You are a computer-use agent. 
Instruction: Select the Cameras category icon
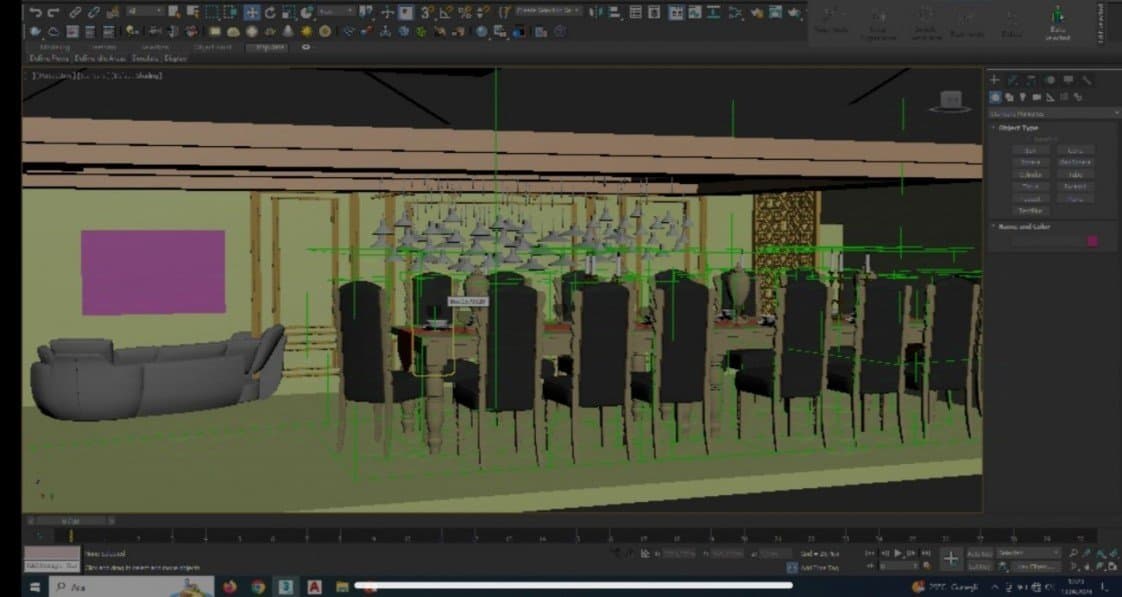coord(1036,97)
